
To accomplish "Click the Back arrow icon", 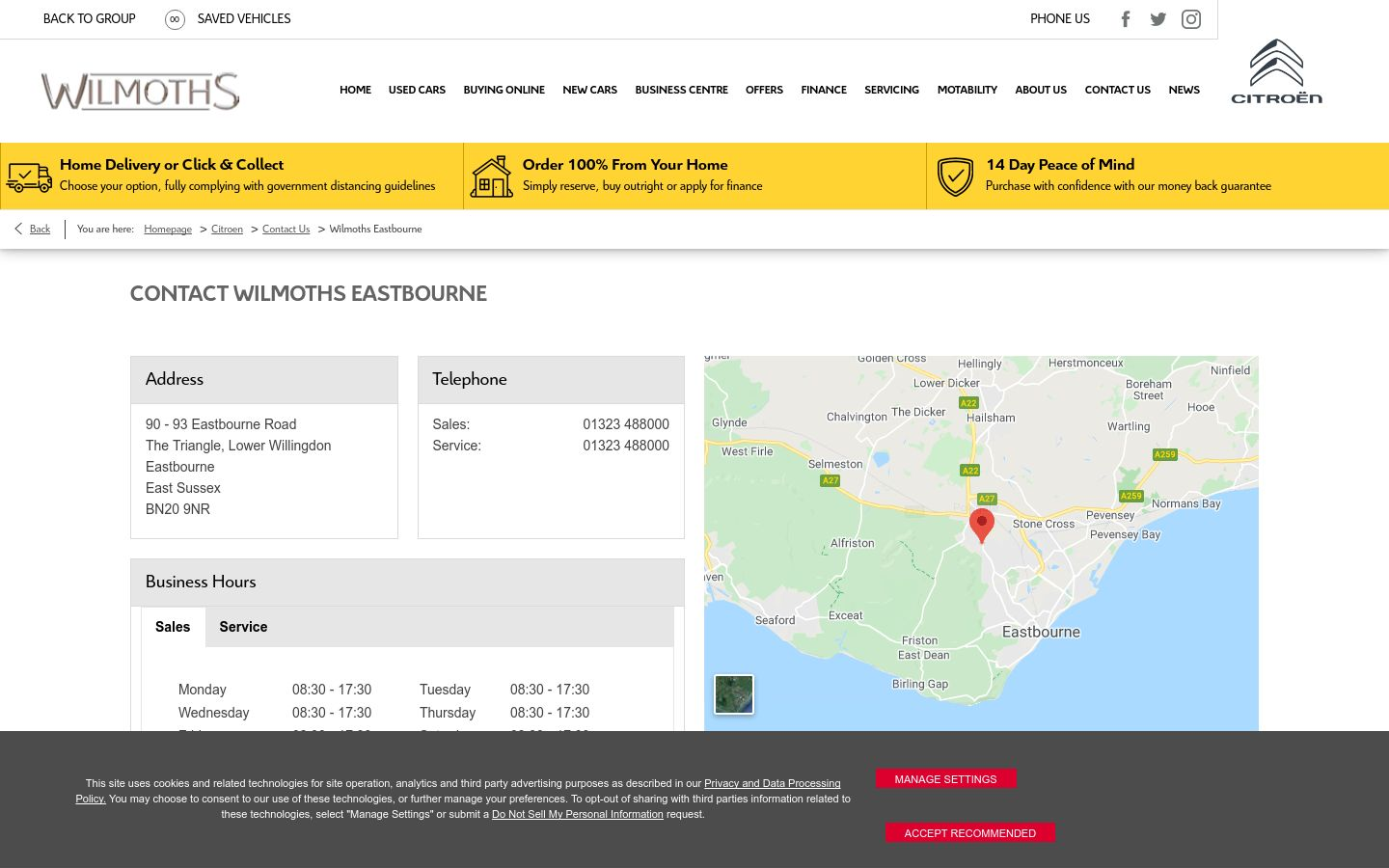I will click(18, 229).
